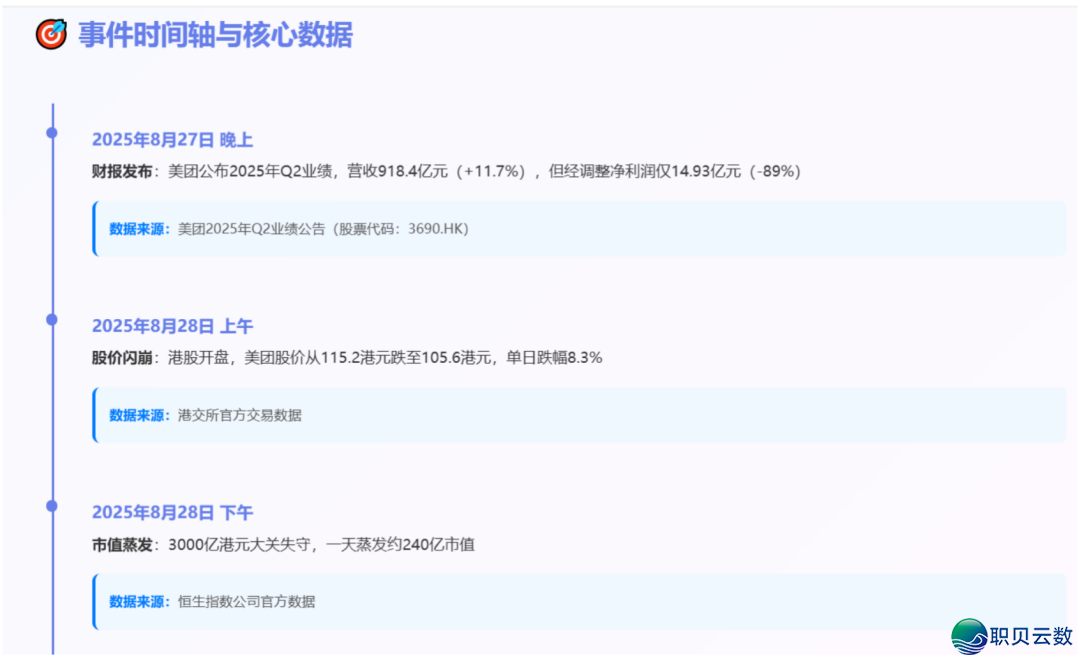This screenshot has width=1080, height=661.
Task: Click the bold label 市值蒸发
Action: (x=122, y=545)
